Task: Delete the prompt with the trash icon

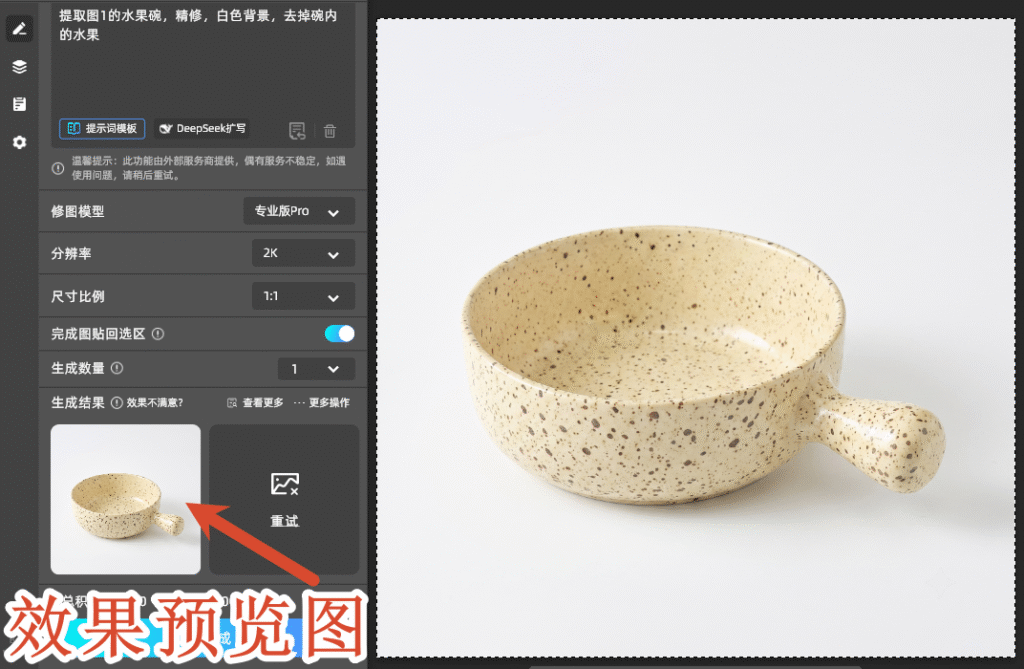Action: [330, 131]
